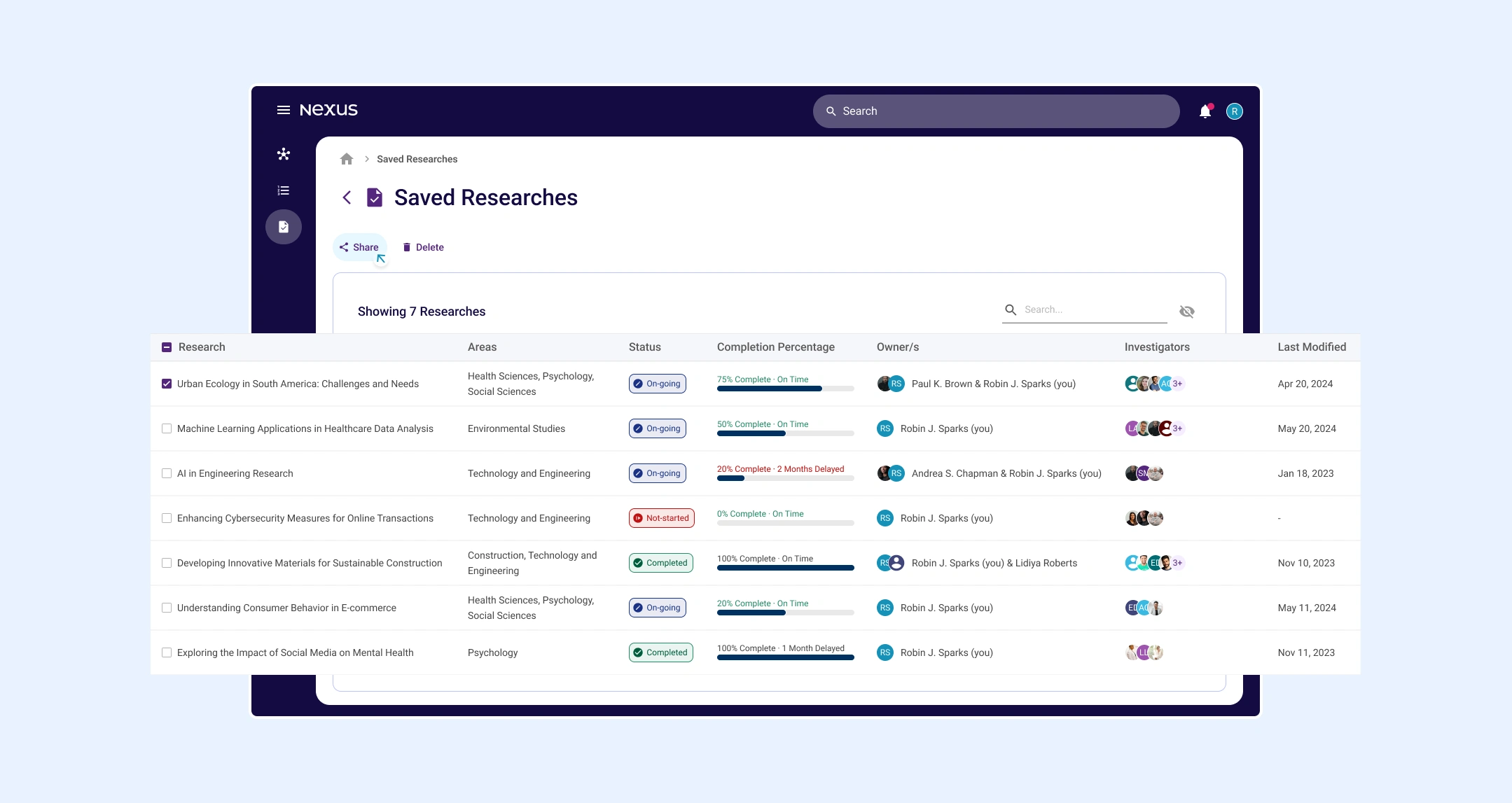Image resolution: width=1512 pixels, height=803 pixels.
Task: Click RS owner avatar in Machine Learning row
Action: click(x=885, y=428)
